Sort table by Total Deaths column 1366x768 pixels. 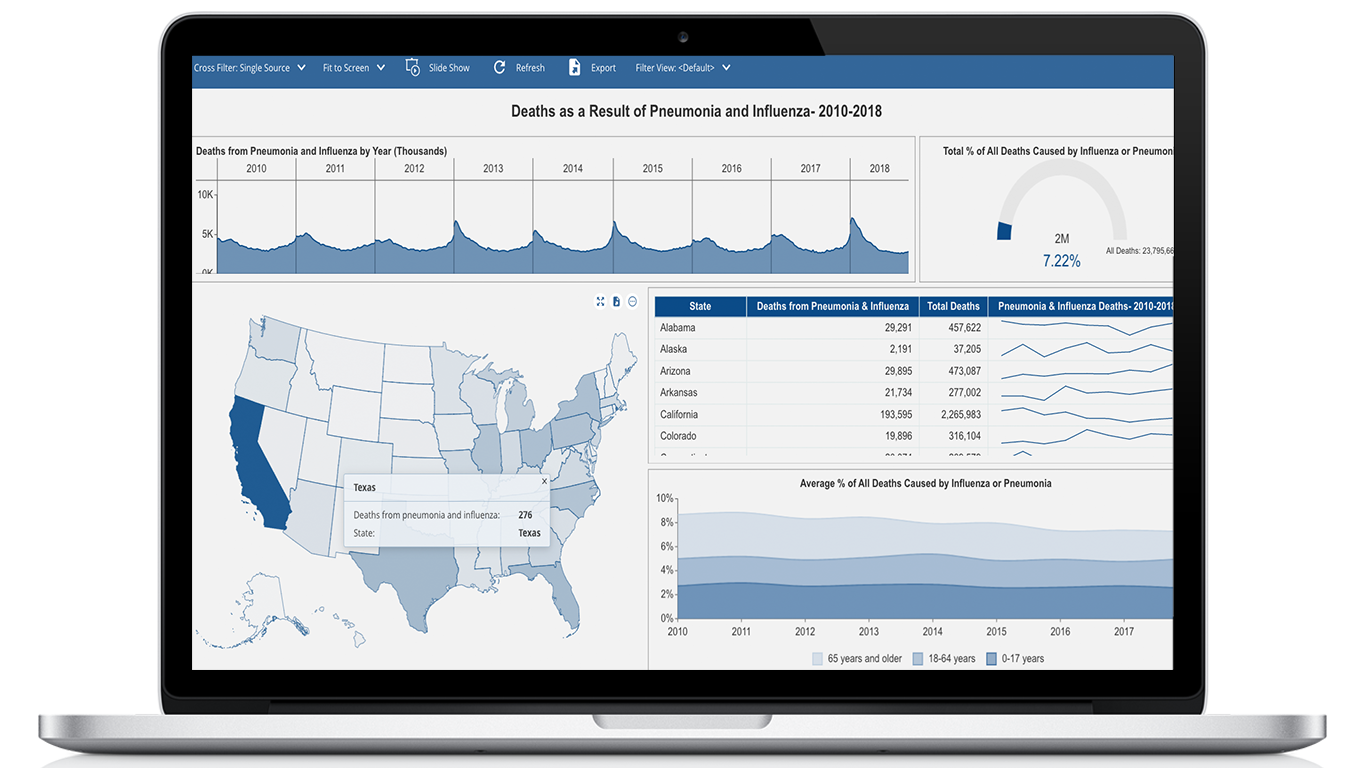(x=952, y=305)
